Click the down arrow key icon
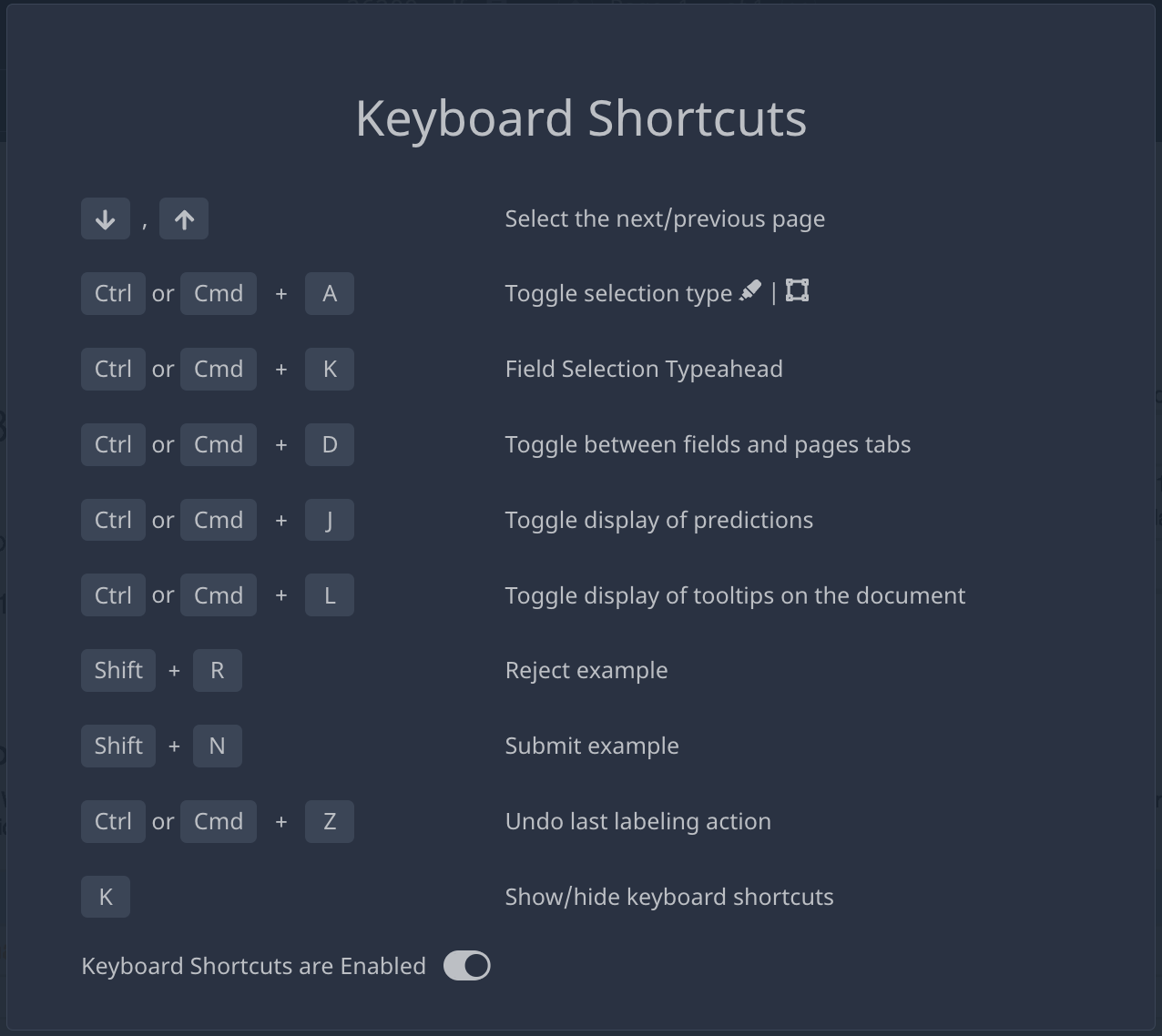The width and height of the screenshot is (1162, 1036). click(106, 218)
